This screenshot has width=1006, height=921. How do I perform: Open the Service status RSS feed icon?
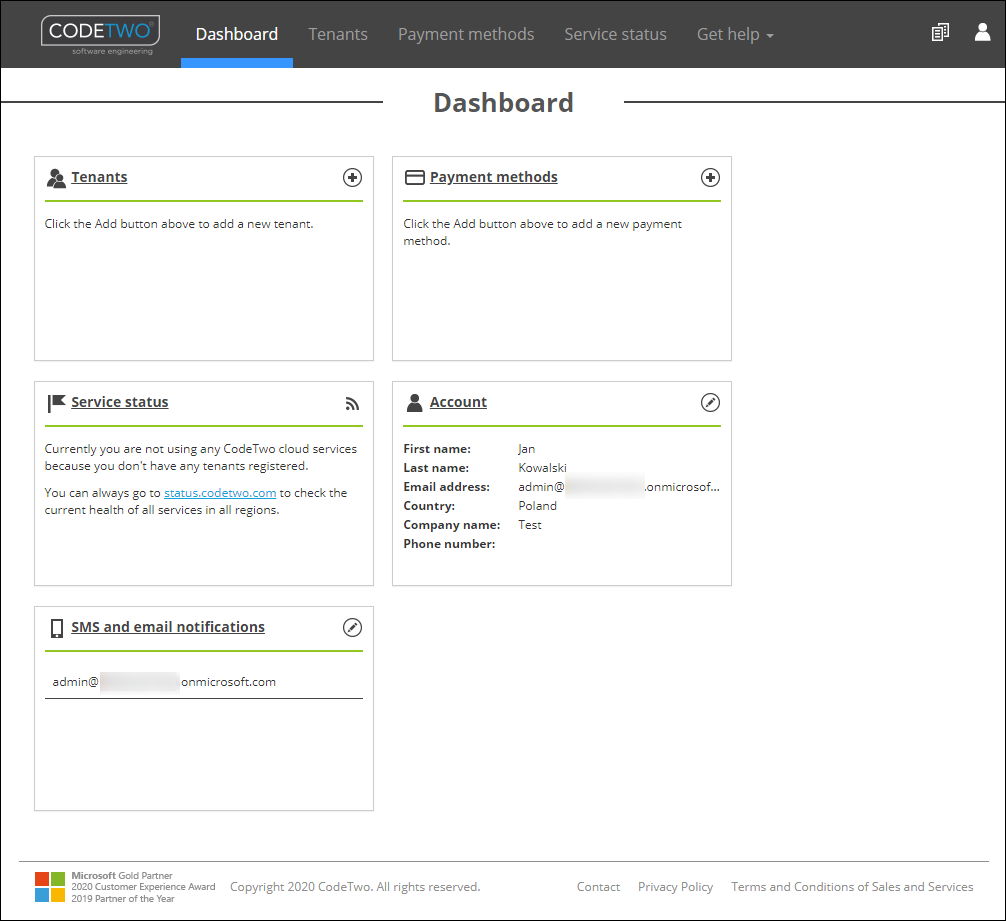click(x=352, y=403)
